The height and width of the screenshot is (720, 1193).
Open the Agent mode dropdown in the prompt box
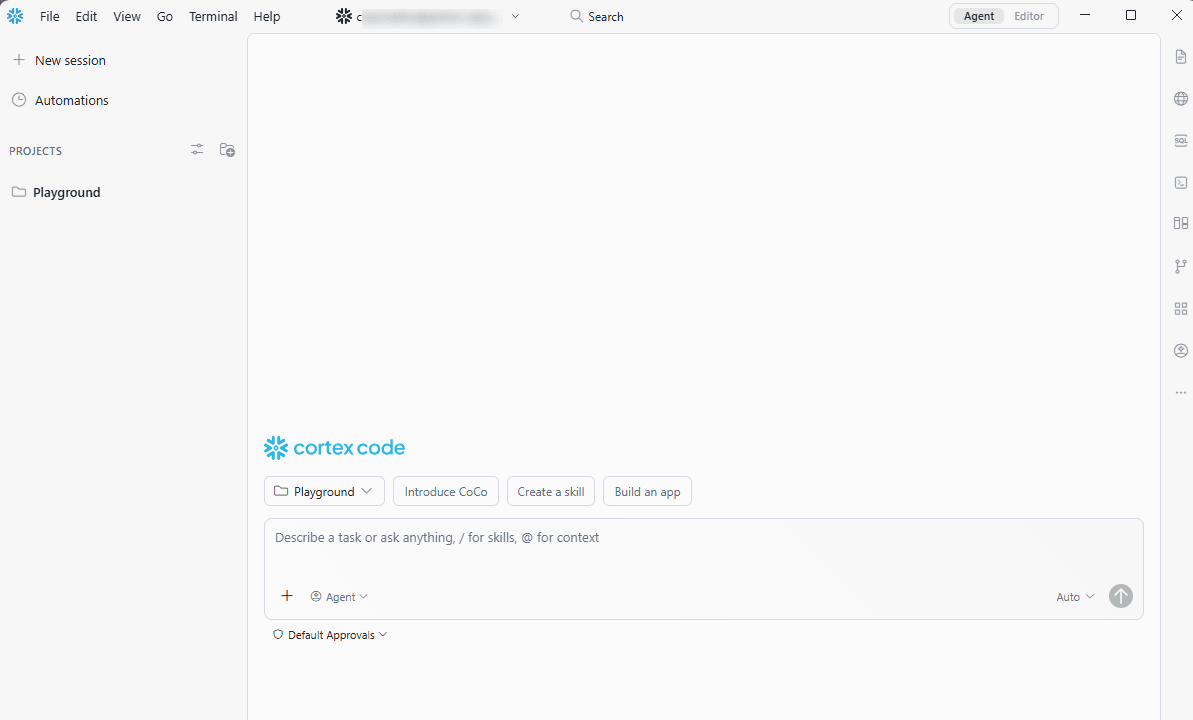[x=339, y=597]
